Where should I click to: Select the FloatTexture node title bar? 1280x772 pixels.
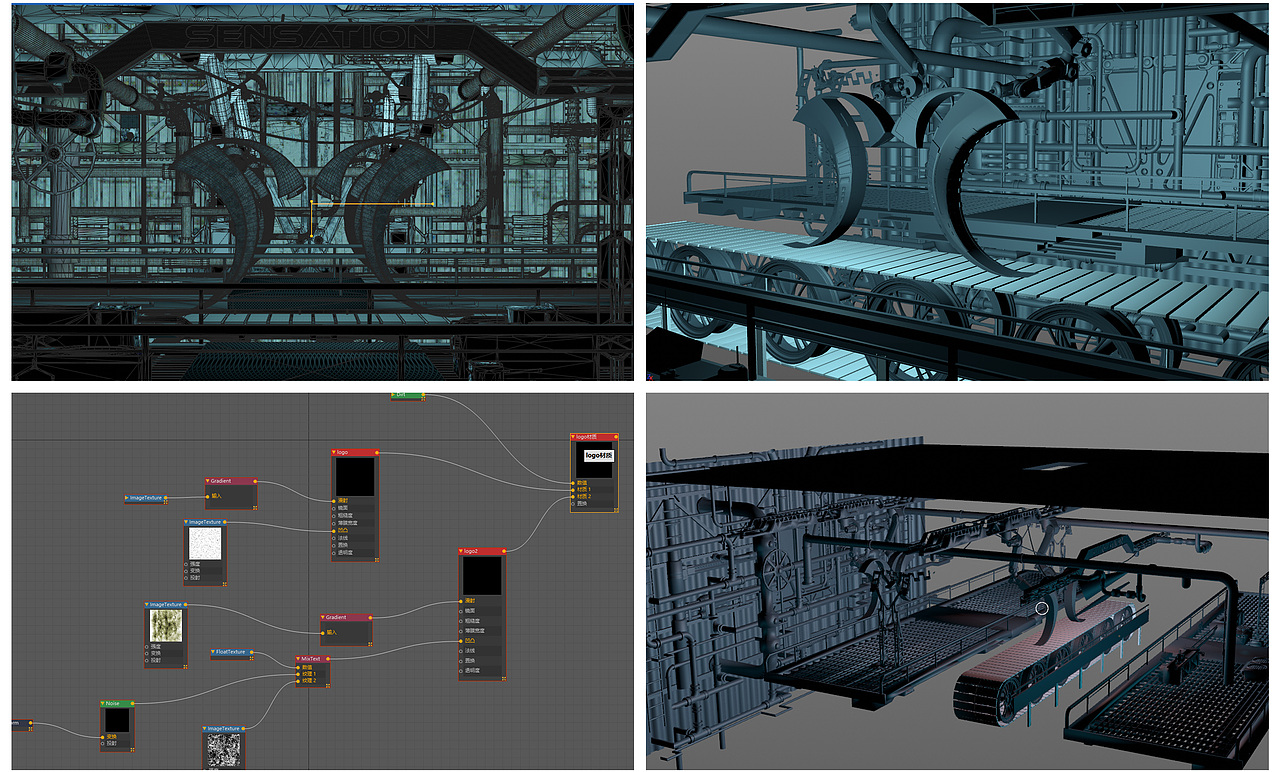tap(232, 652)
